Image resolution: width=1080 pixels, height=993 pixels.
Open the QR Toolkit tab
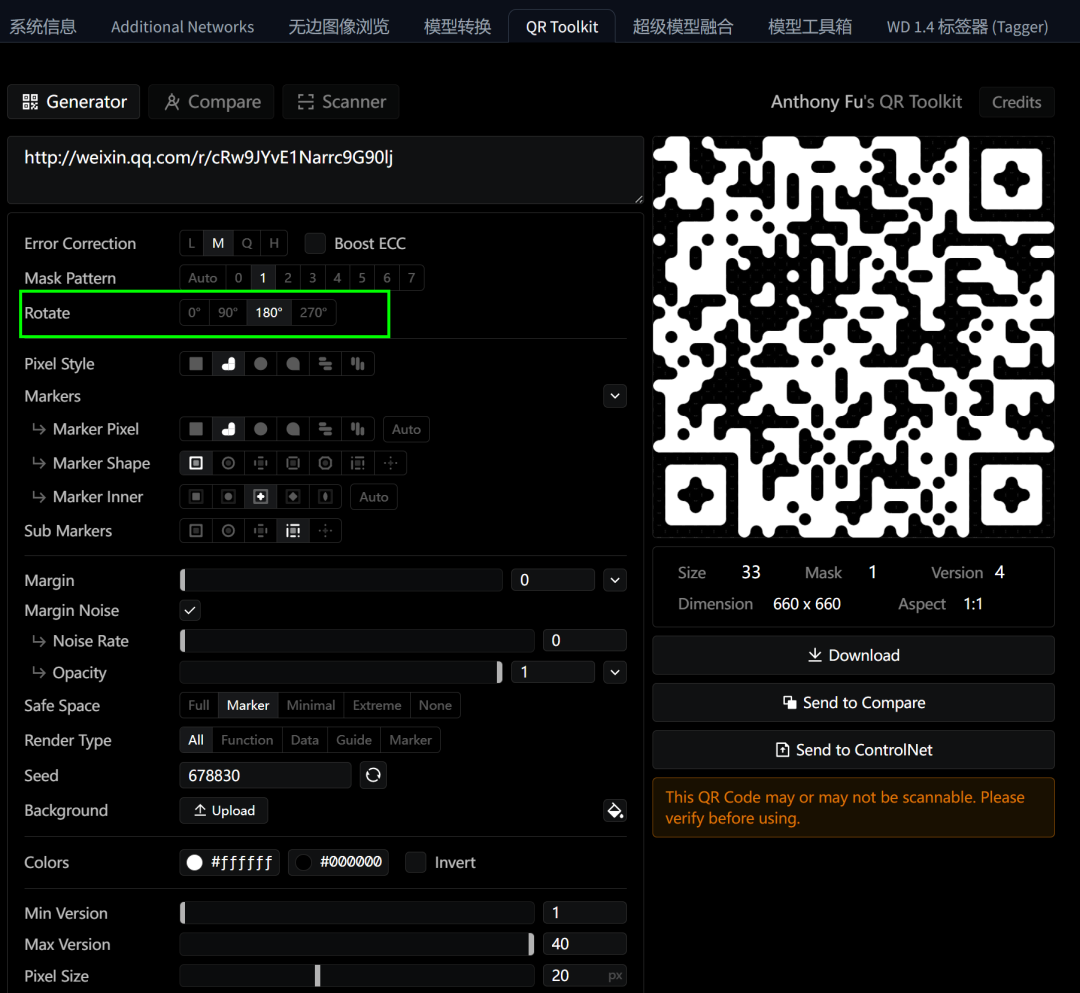click(x=561, y=27)
